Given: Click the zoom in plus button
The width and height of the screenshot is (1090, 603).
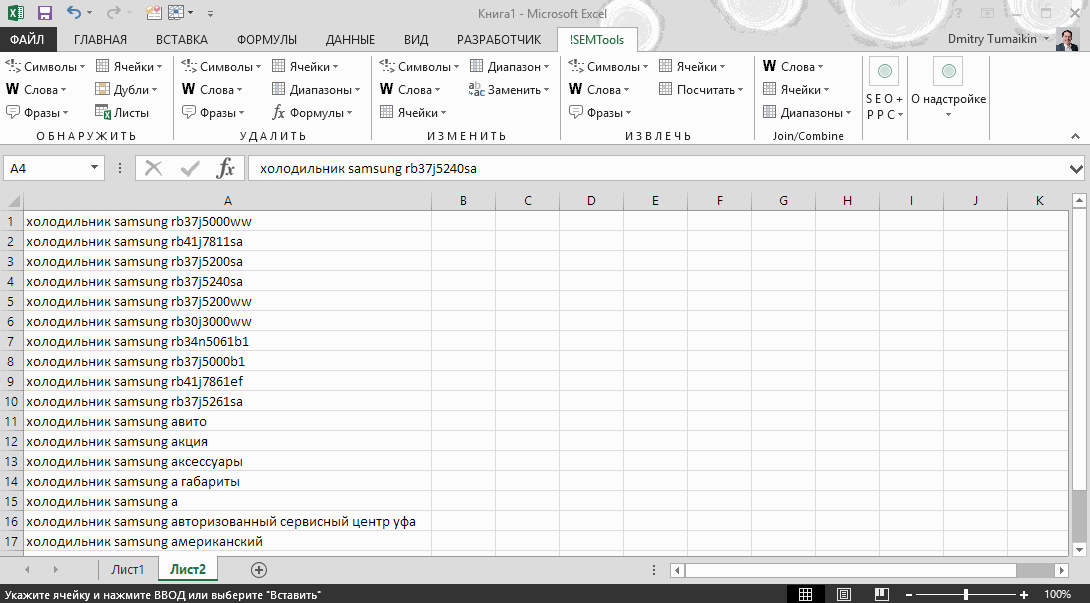Looking at the screenshot, I should pyautogui.click(x=1023, y=594).
